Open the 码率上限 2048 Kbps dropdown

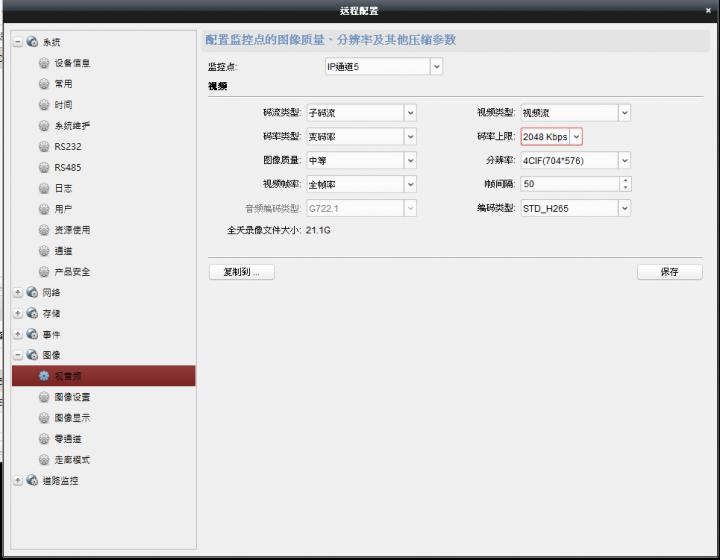(576, 136)
